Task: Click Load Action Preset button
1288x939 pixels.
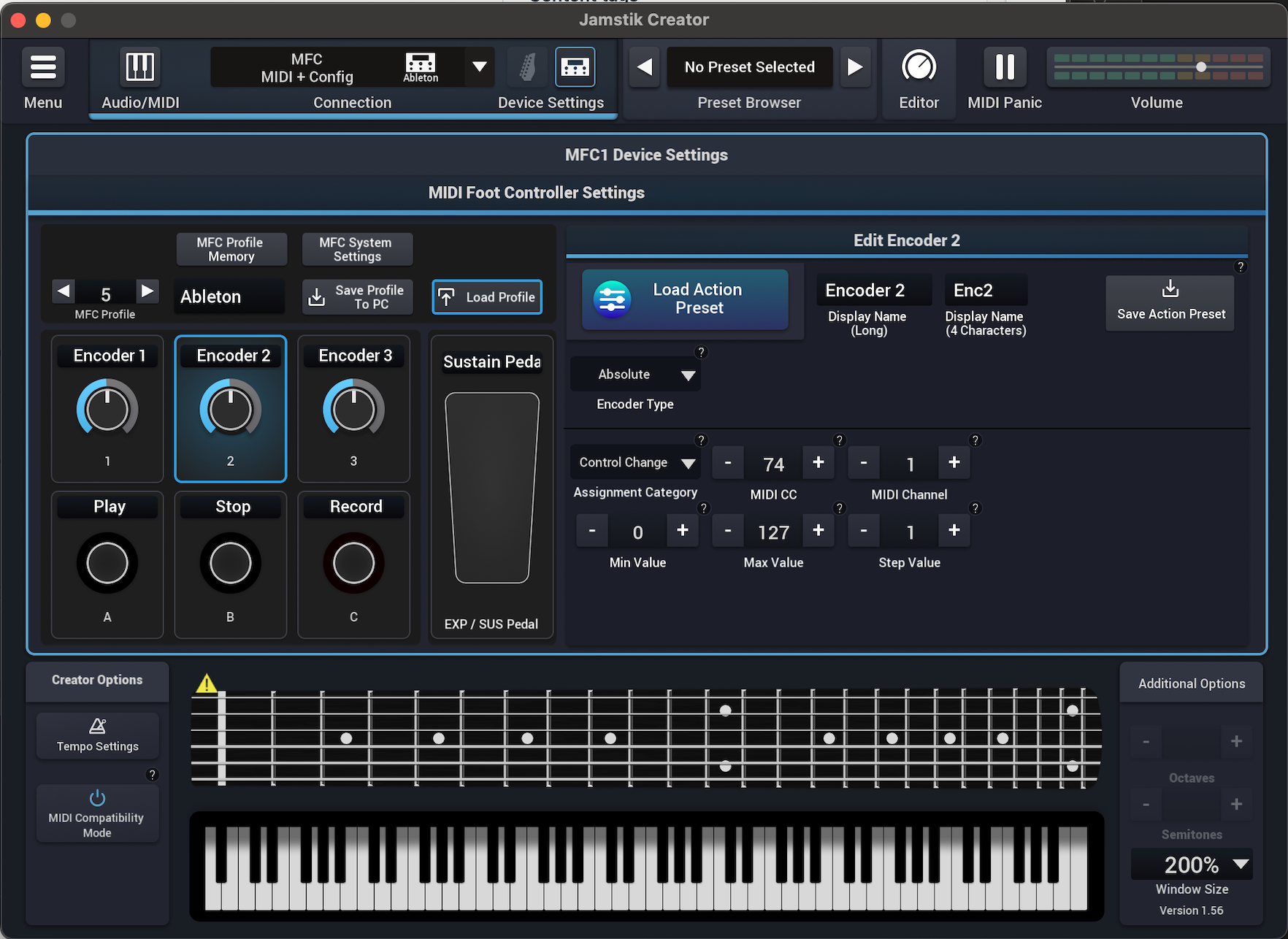Action: [685, 299]
